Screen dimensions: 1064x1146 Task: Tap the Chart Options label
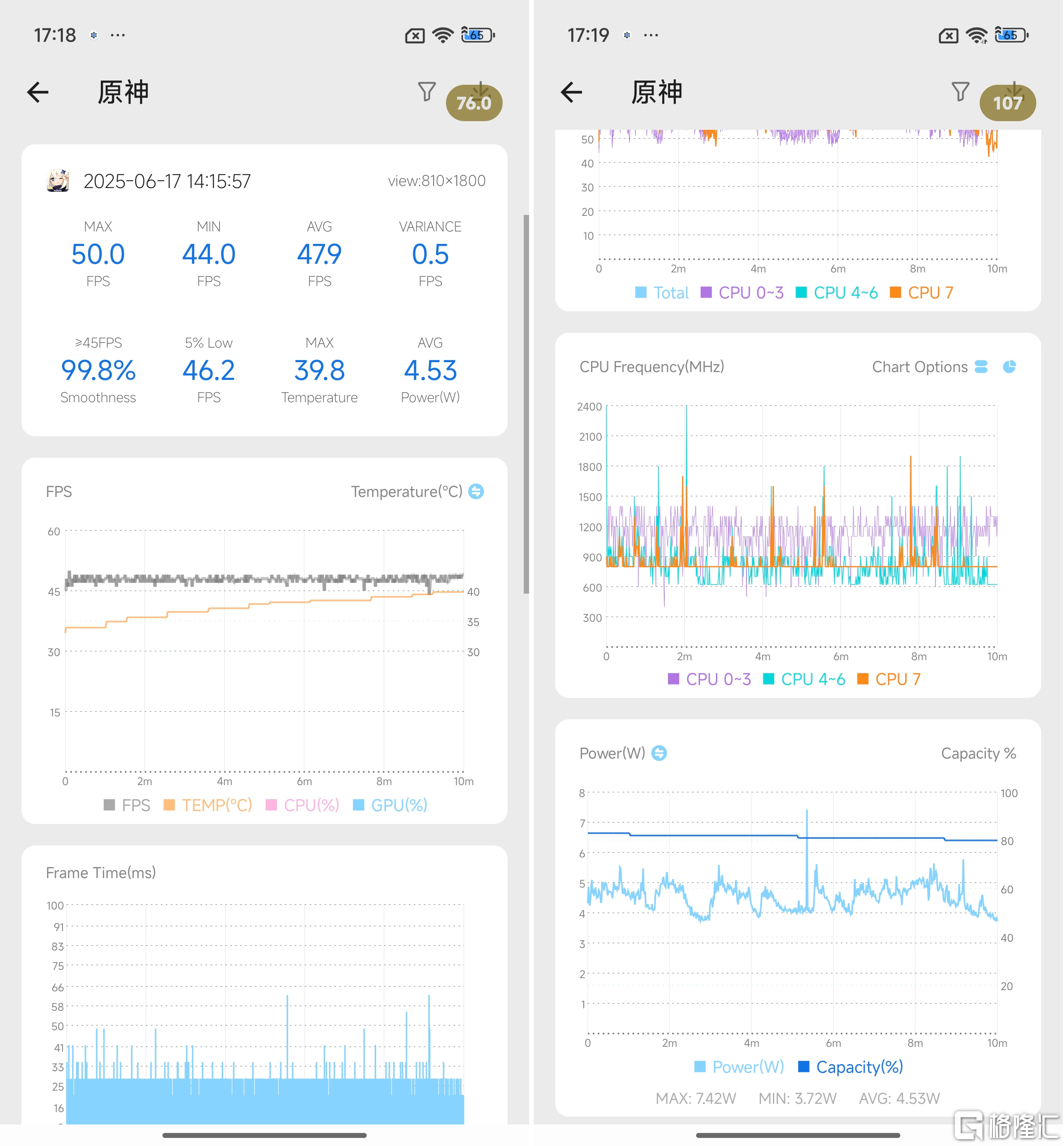[x=919, y=367]
